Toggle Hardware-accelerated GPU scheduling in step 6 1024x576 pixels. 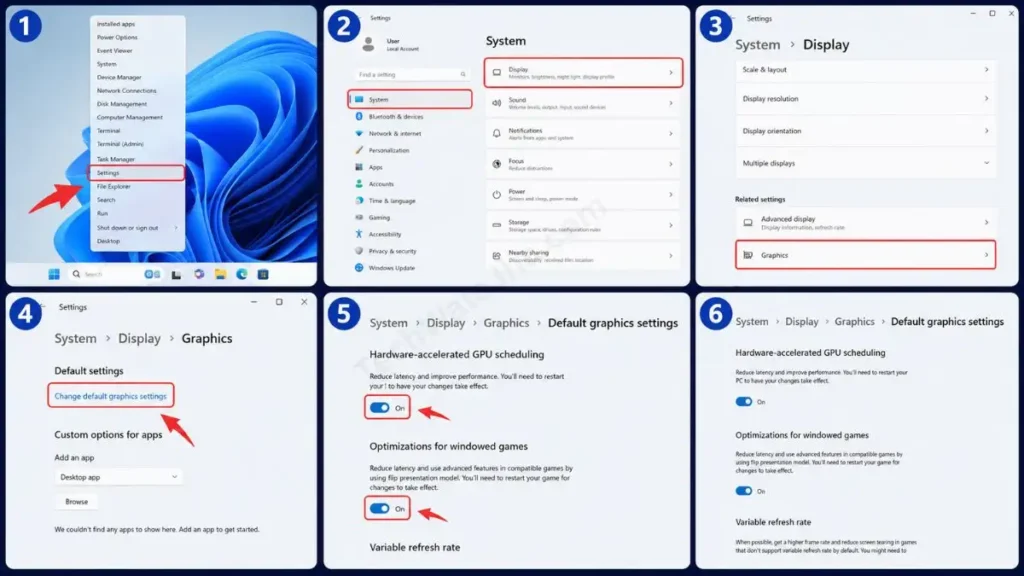tap(744, 402)
